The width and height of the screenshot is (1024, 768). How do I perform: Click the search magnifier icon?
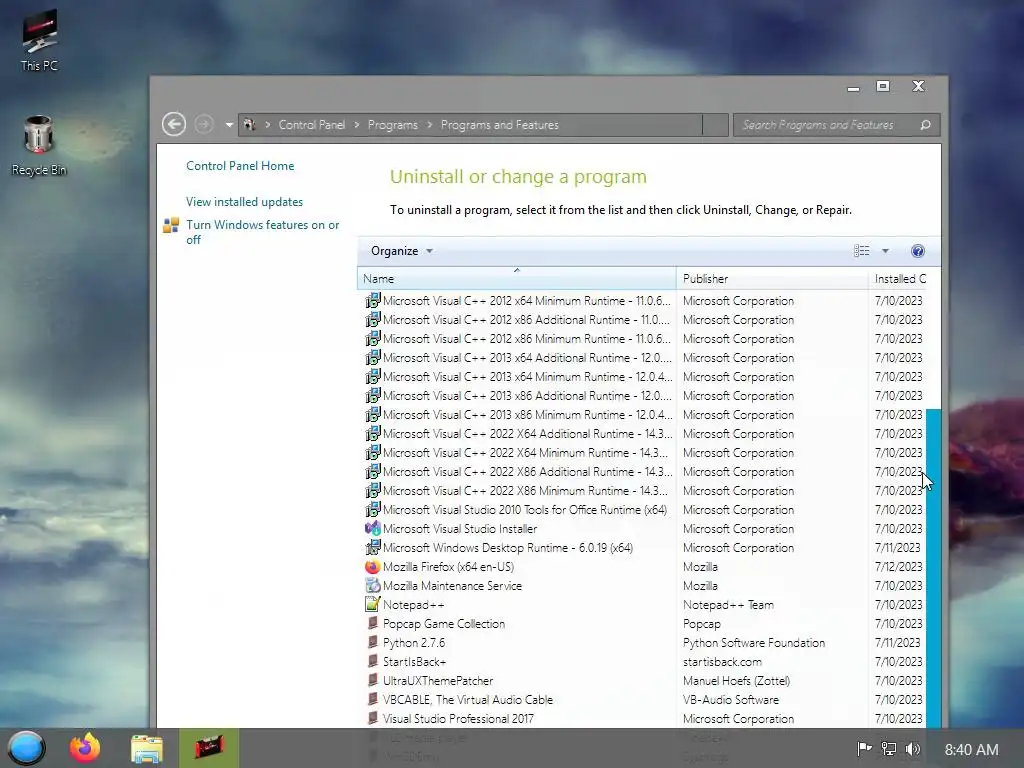point(925,125)
